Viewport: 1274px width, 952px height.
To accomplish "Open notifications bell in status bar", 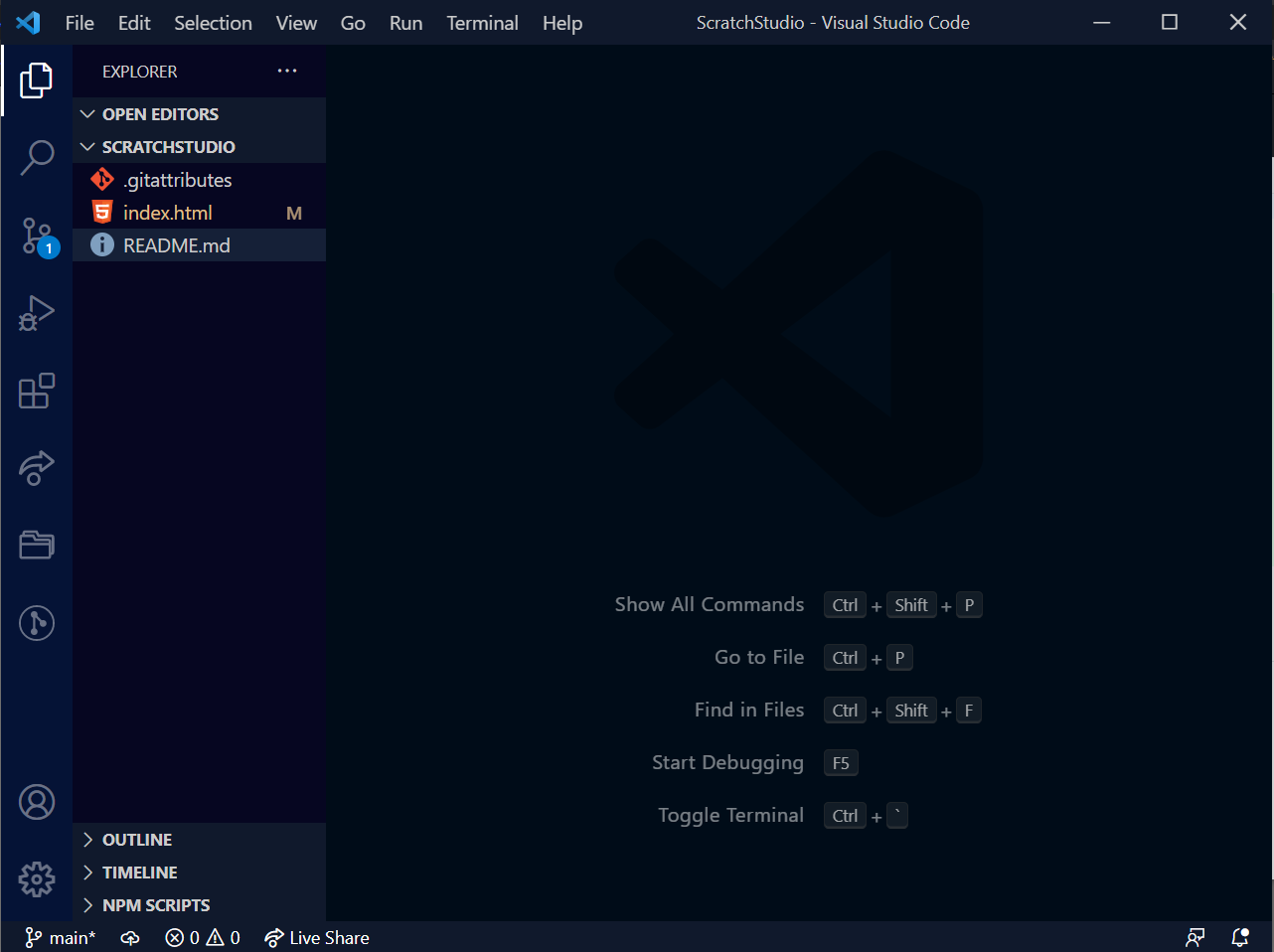I will click(x=1240, y=937).
